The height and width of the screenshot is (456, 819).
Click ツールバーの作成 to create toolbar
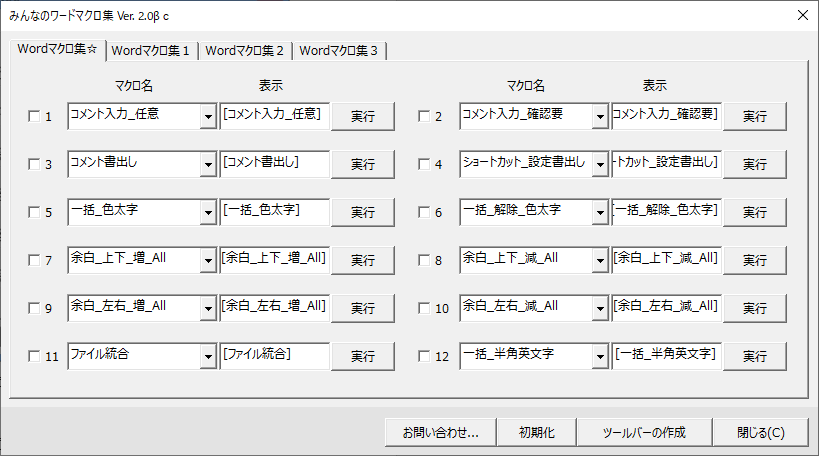[644, 433]
